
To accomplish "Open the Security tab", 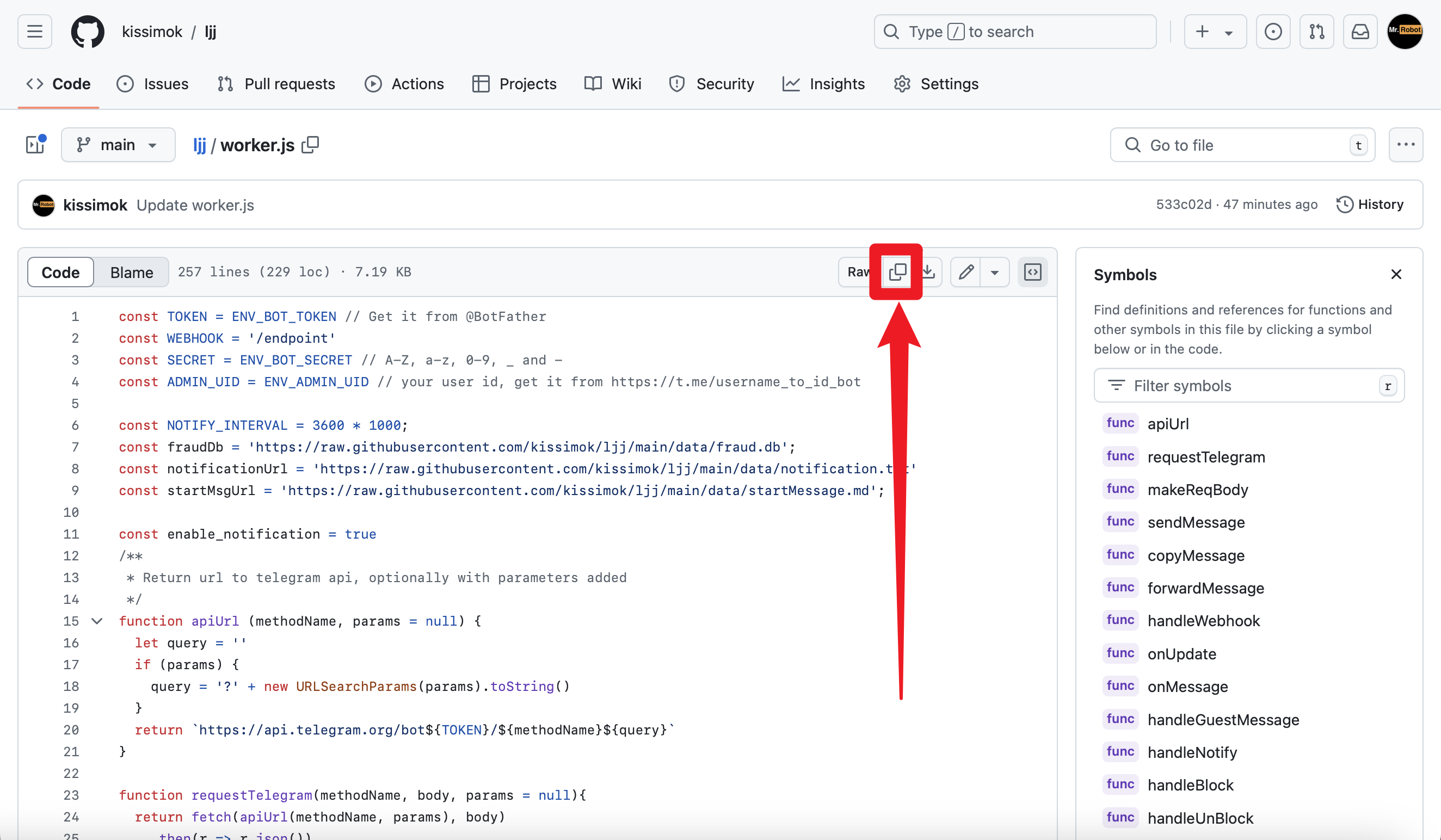I will [x=711, y=84].
